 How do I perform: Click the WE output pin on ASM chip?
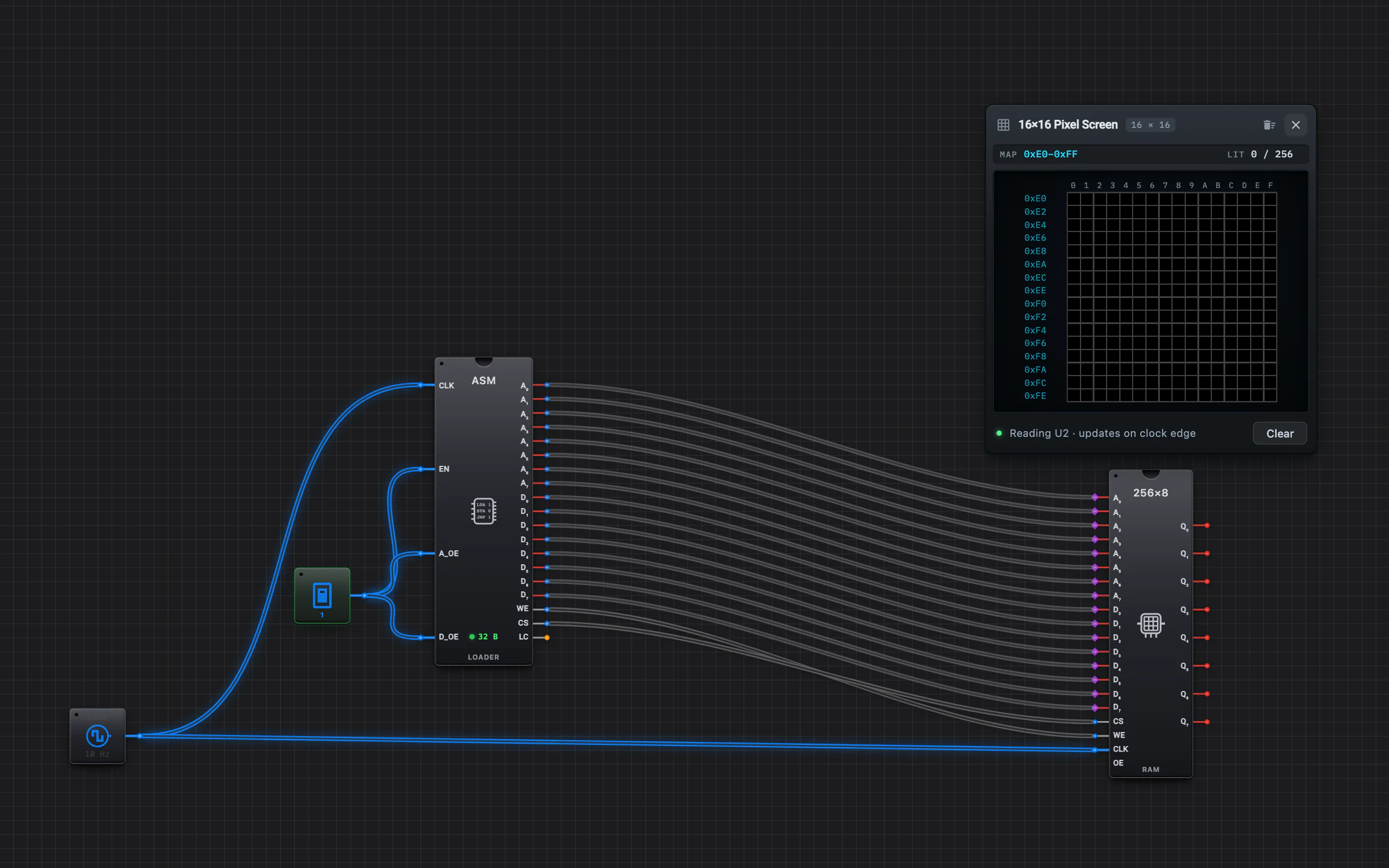[546, 609]
